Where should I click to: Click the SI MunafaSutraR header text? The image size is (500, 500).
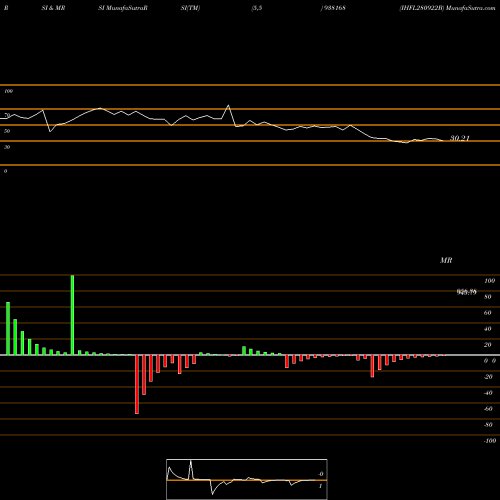tap(123, 8)
